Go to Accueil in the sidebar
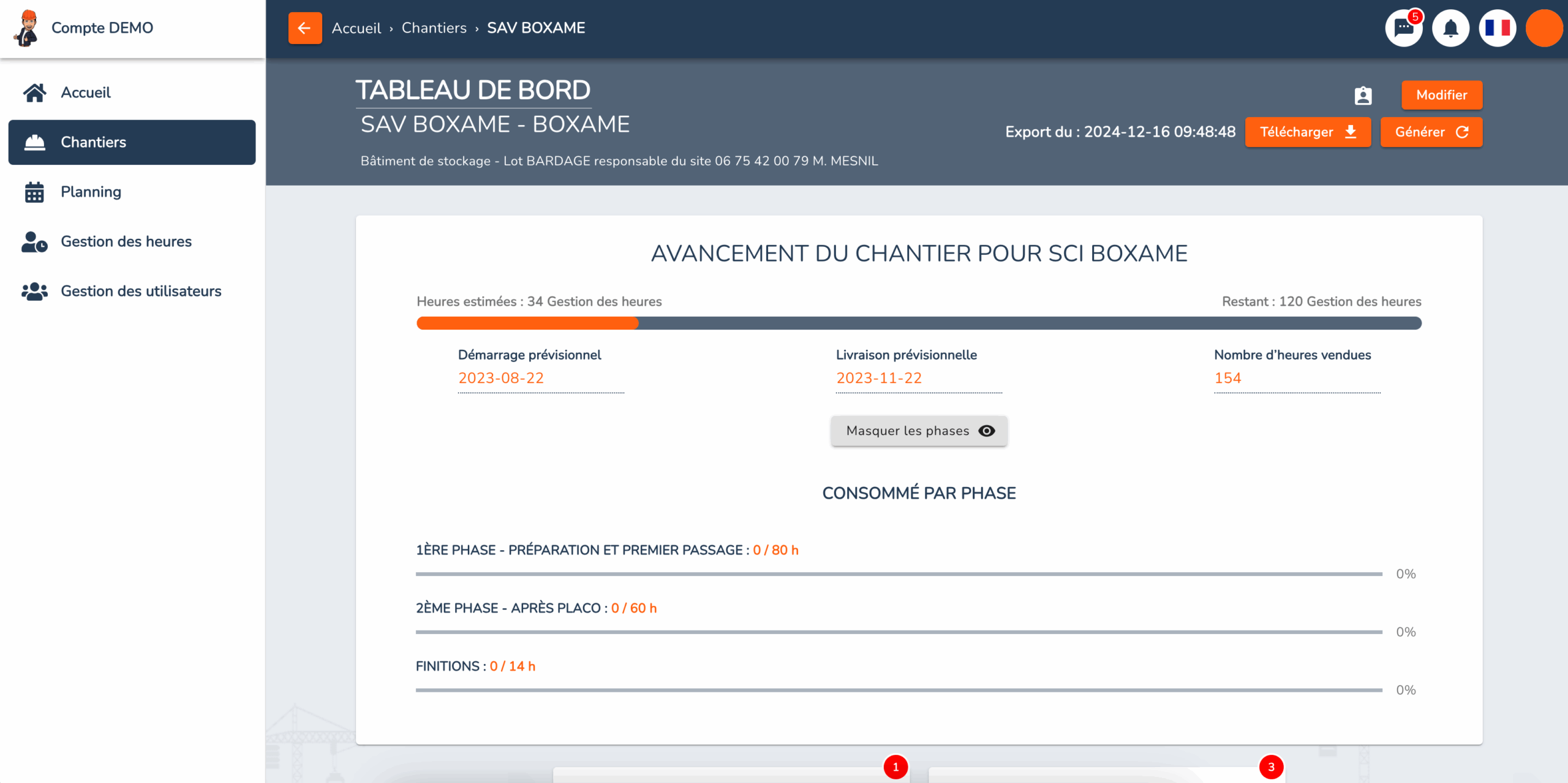Image resolution: width=1568 pixels, height=783 pixels. (132, 93)
